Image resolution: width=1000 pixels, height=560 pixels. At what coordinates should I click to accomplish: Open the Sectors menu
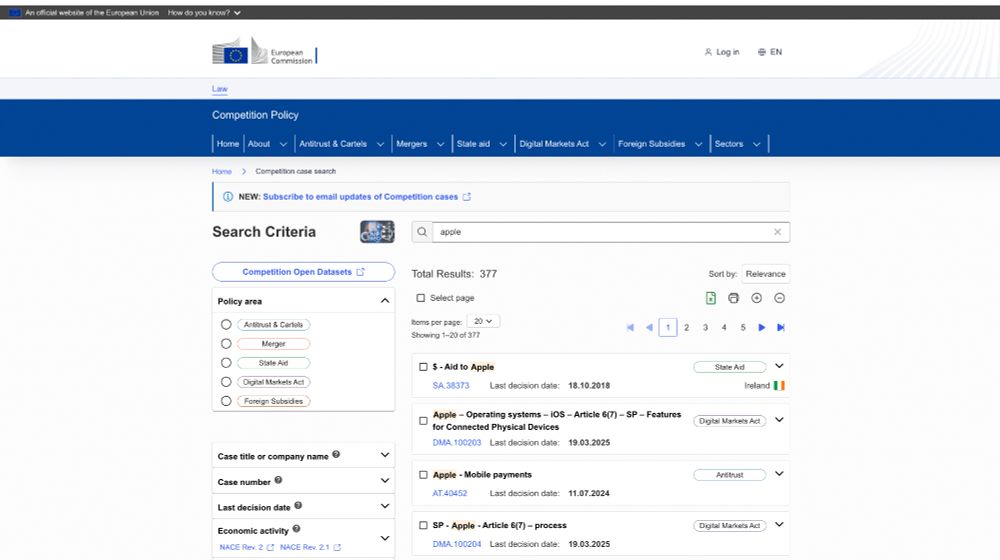737,144
